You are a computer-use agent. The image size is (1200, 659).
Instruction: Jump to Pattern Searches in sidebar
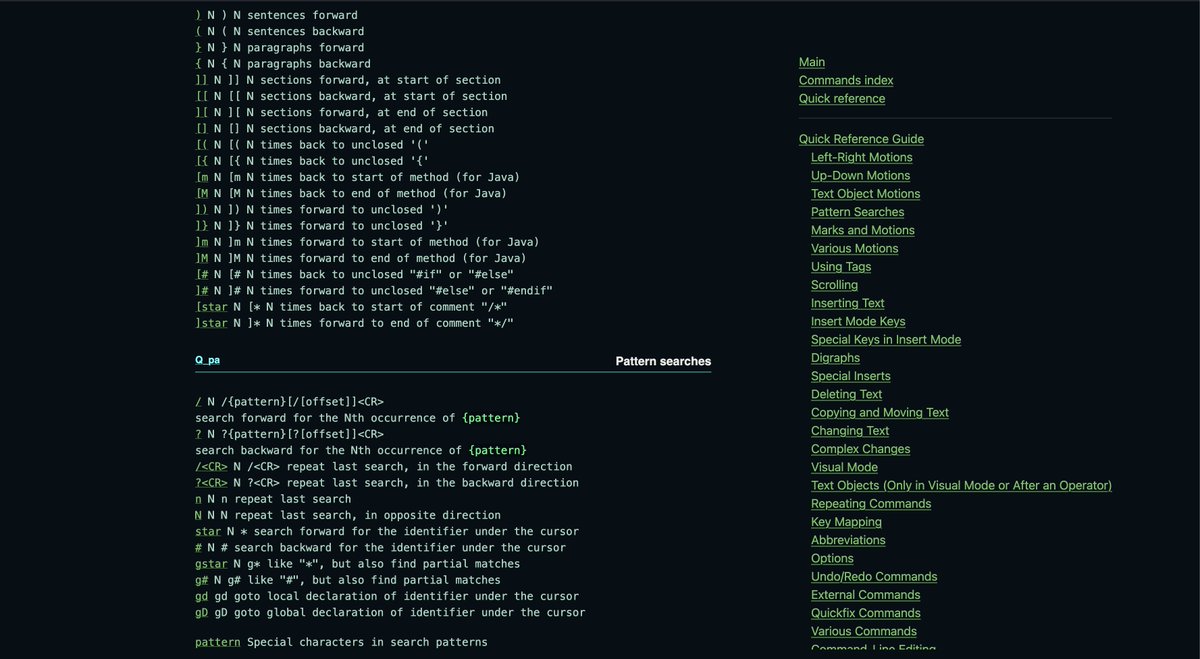(x=857, y=212)
